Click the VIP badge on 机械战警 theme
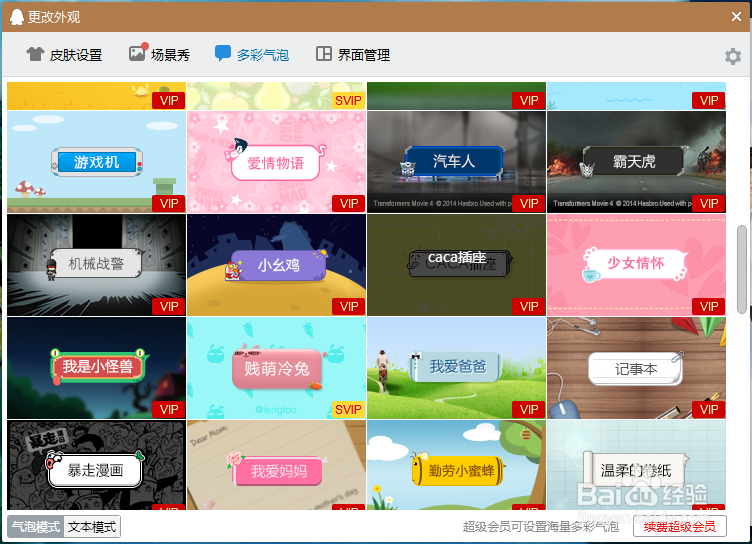 169,307
